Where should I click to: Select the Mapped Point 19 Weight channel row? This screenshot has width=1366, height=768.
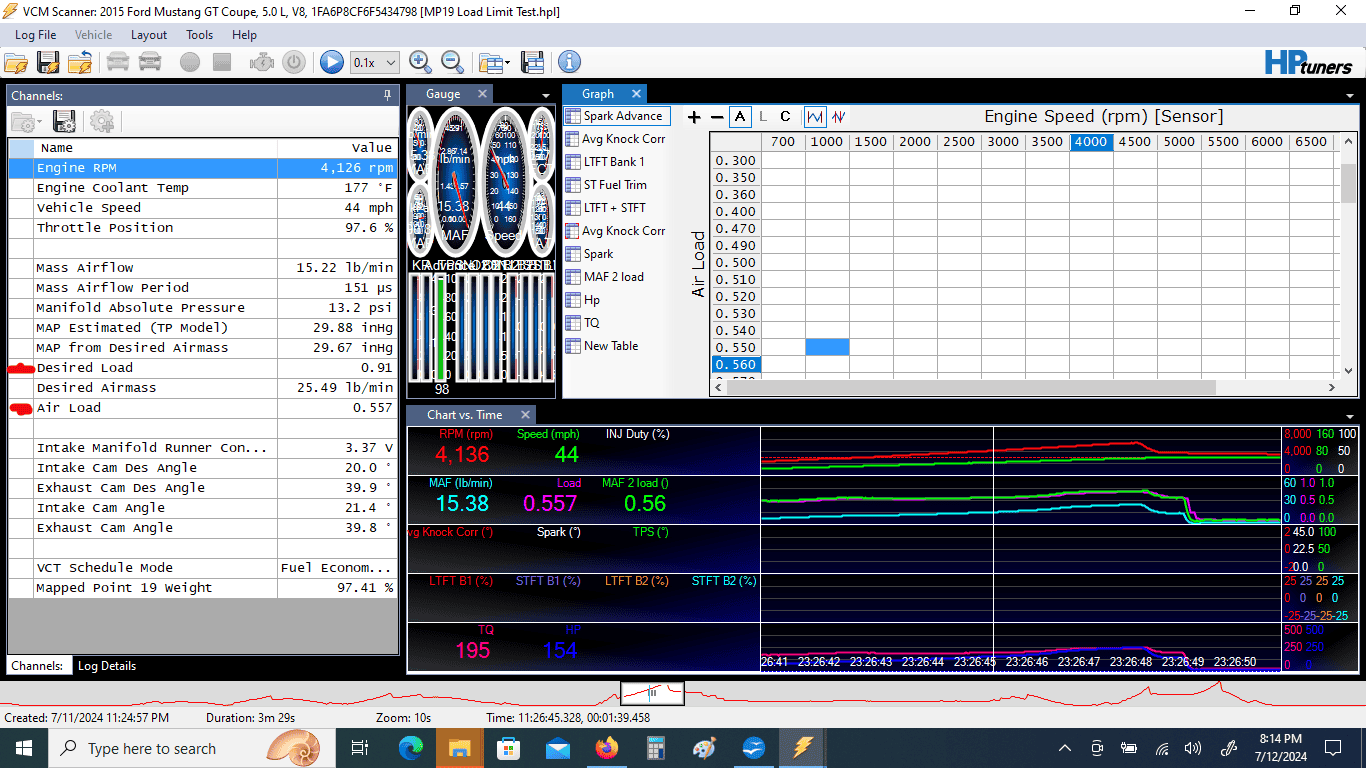point(203,588)
